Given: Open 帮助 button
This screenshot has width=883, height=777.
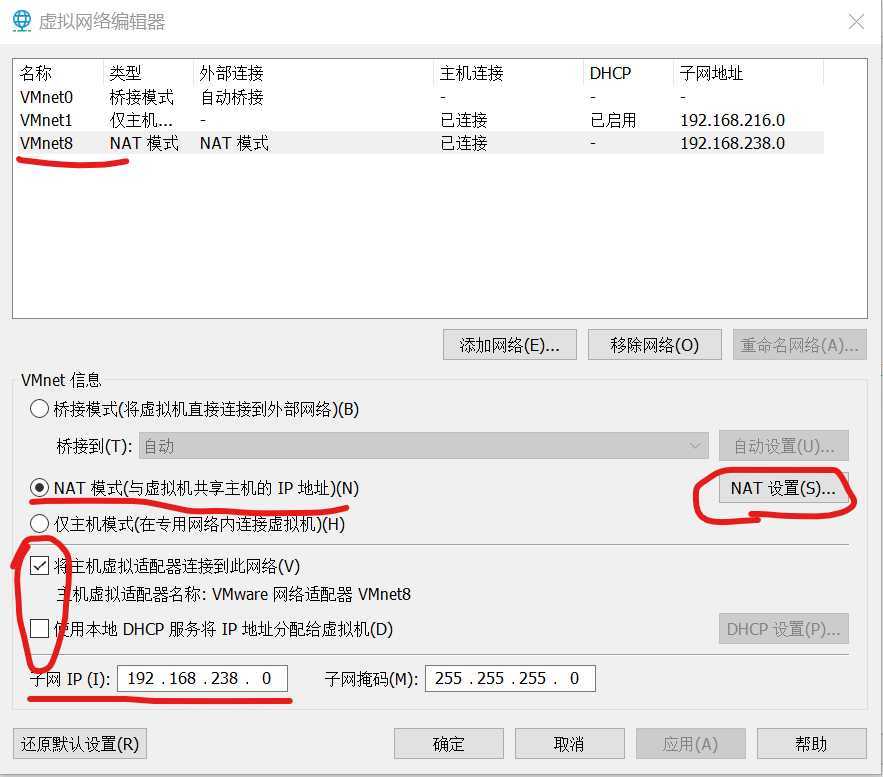Looking at the screenshot, I should 811,744.
